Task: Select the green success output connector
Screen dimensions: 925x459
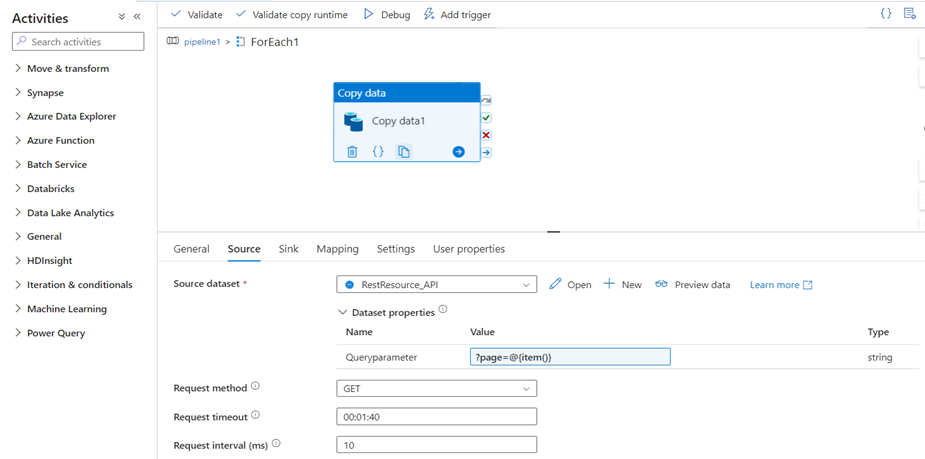Action: (x=486, y=118)
